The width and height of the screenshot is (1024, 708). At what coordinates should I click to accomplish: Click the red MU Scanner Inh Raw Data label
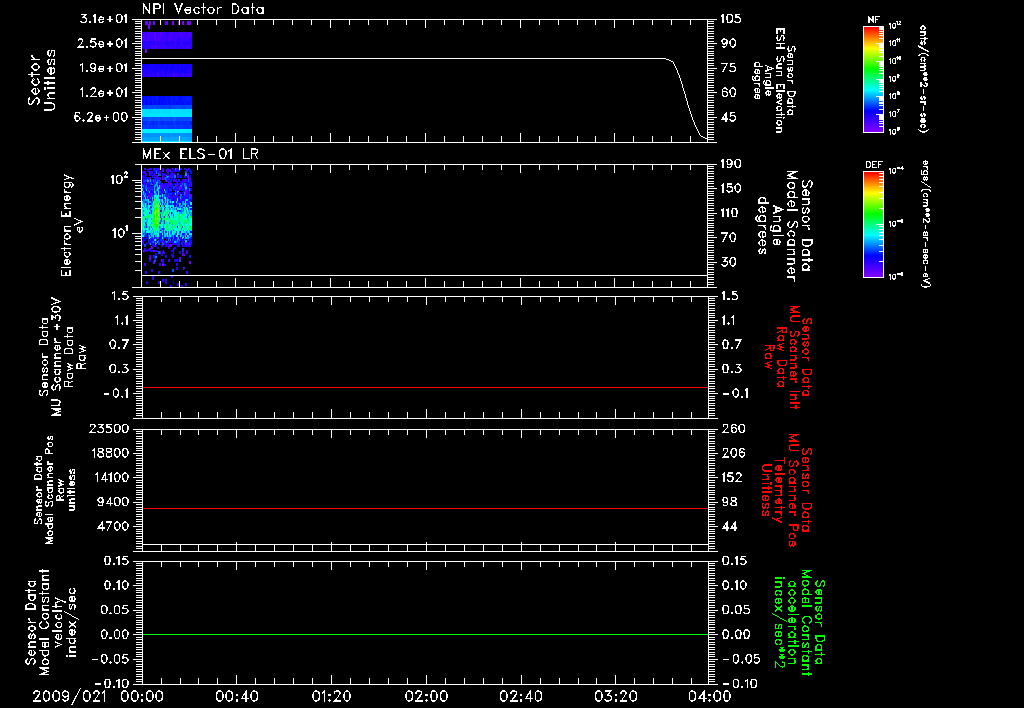coord(788,357)
